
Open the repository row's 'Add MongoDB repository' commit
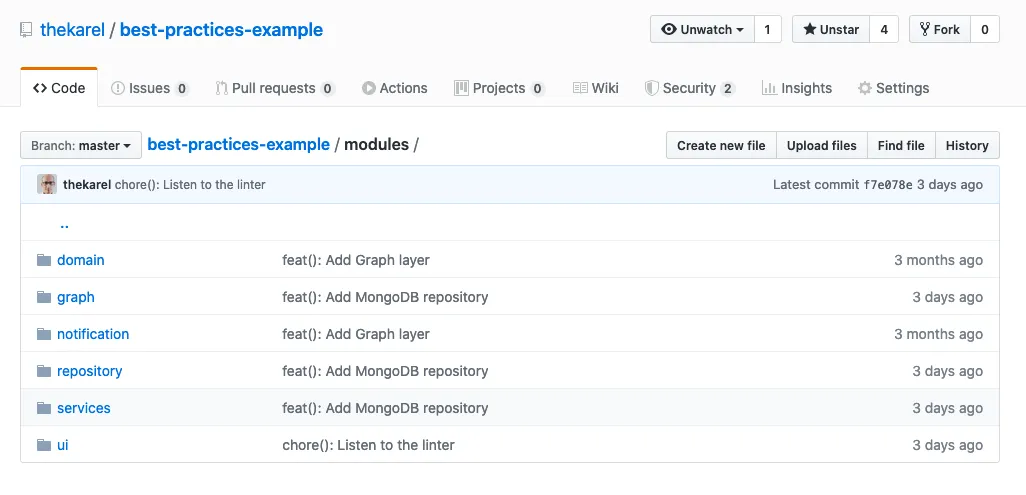point(385,371)
